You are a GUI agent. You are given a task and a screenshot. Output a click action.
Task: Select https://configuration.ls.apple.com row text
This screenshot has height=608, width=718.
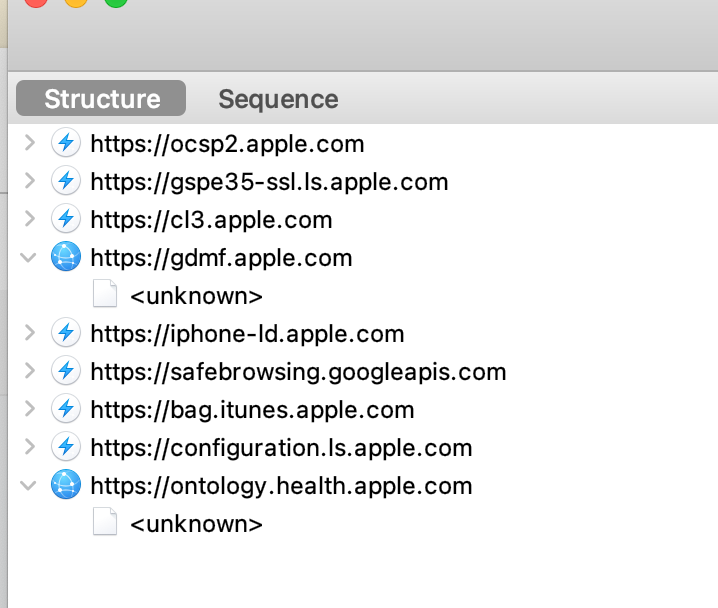[281, 448]
